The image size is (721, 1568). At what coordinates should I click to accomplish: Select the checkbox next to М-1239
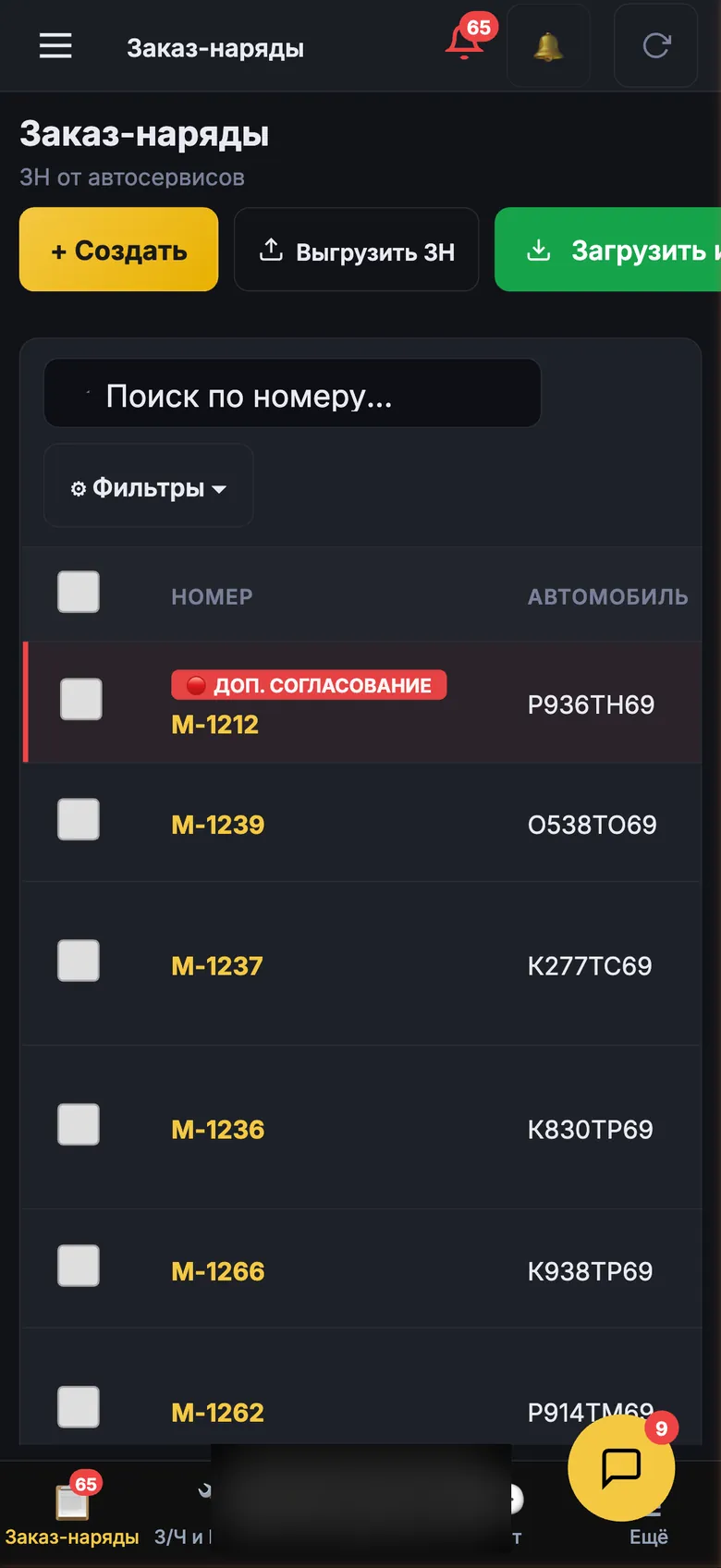point(79,819)
